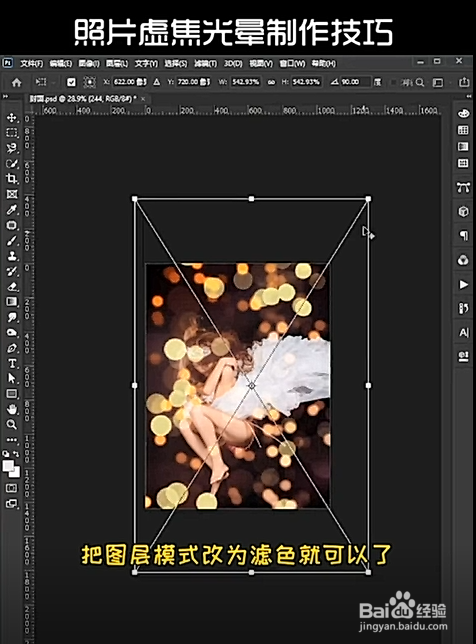Open the Character panel icon
The height and width of the screenshot is (644, 476).
(463, 332)
